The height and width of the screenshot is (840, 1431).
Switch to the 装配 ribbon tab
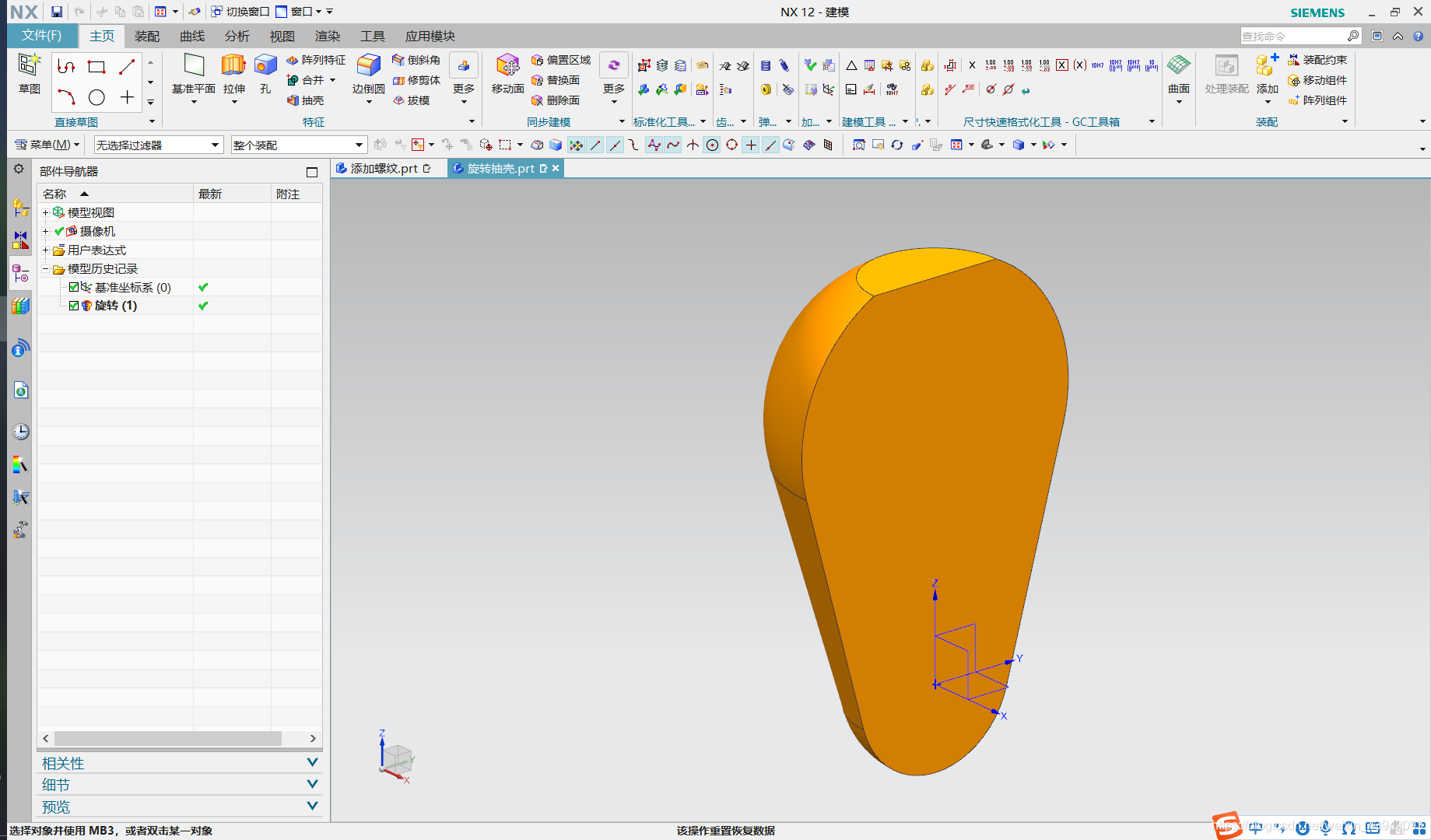coord(147,37)
